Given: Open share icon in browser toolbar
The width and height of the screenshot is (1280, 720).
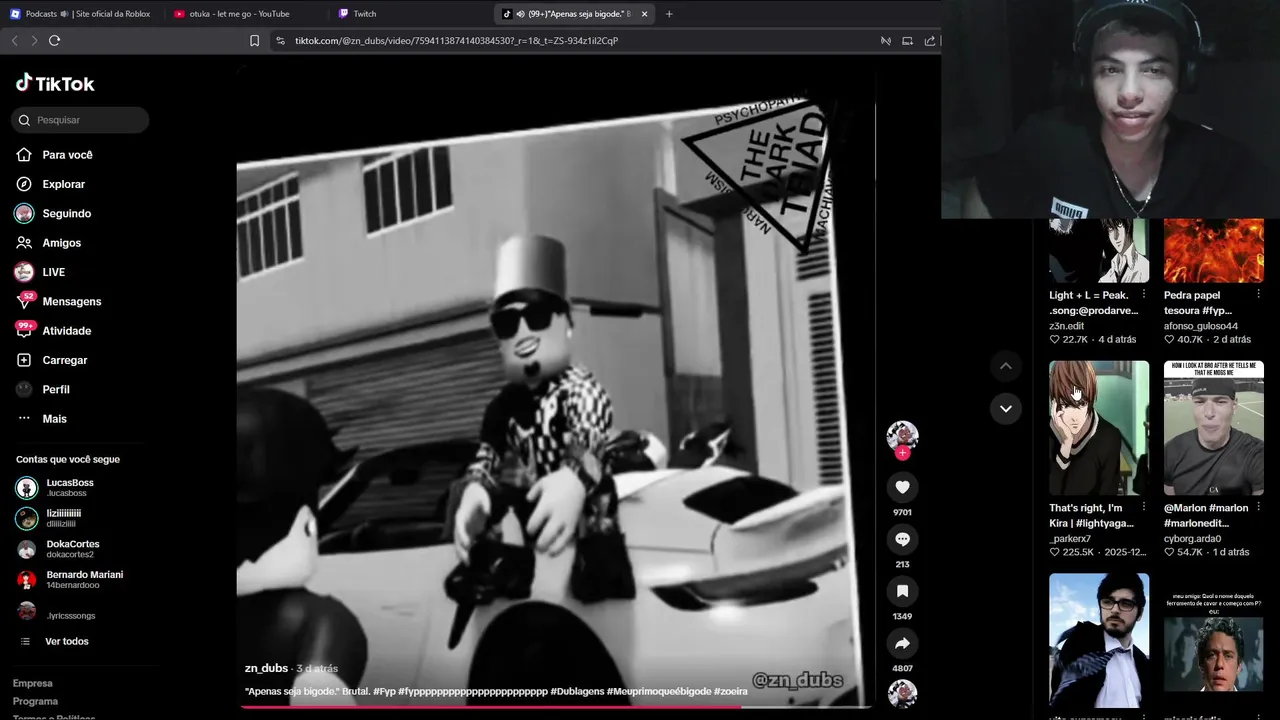Looking at the screenshot, I should pyautogui.click(x=930, y=41).
